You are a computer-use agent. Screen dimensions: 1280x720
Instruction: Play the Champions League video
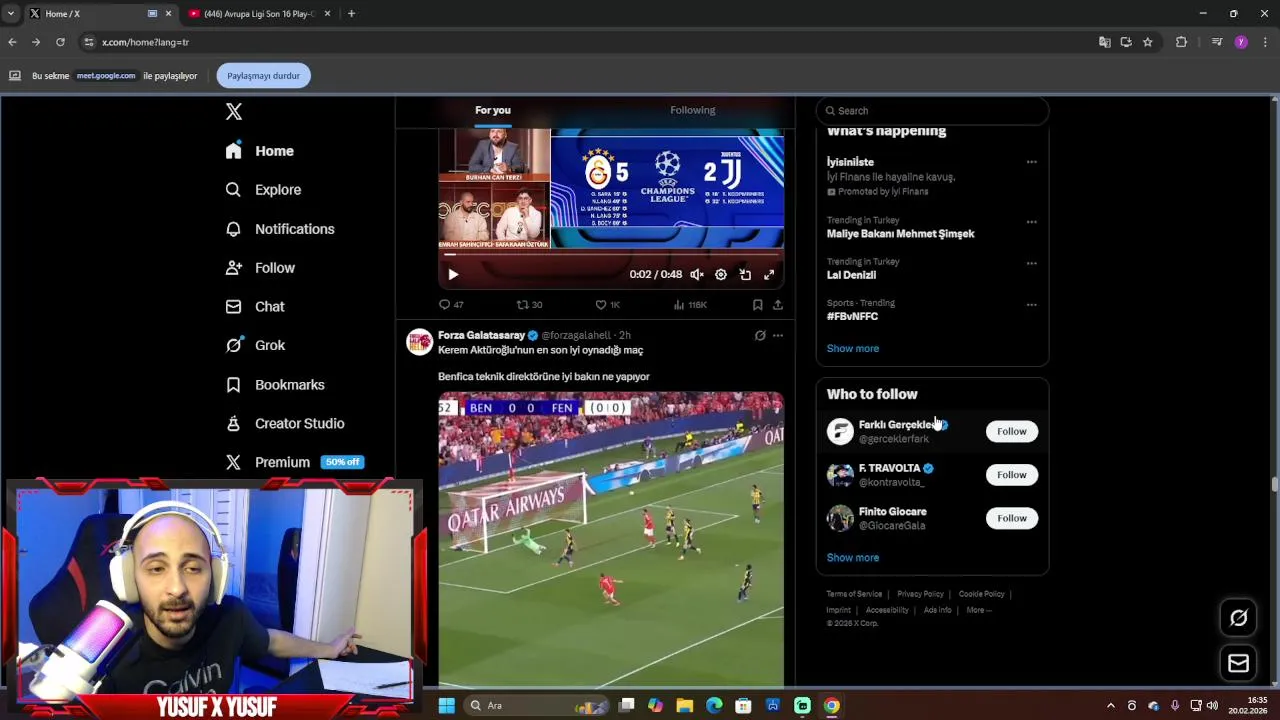coord(453,274)
